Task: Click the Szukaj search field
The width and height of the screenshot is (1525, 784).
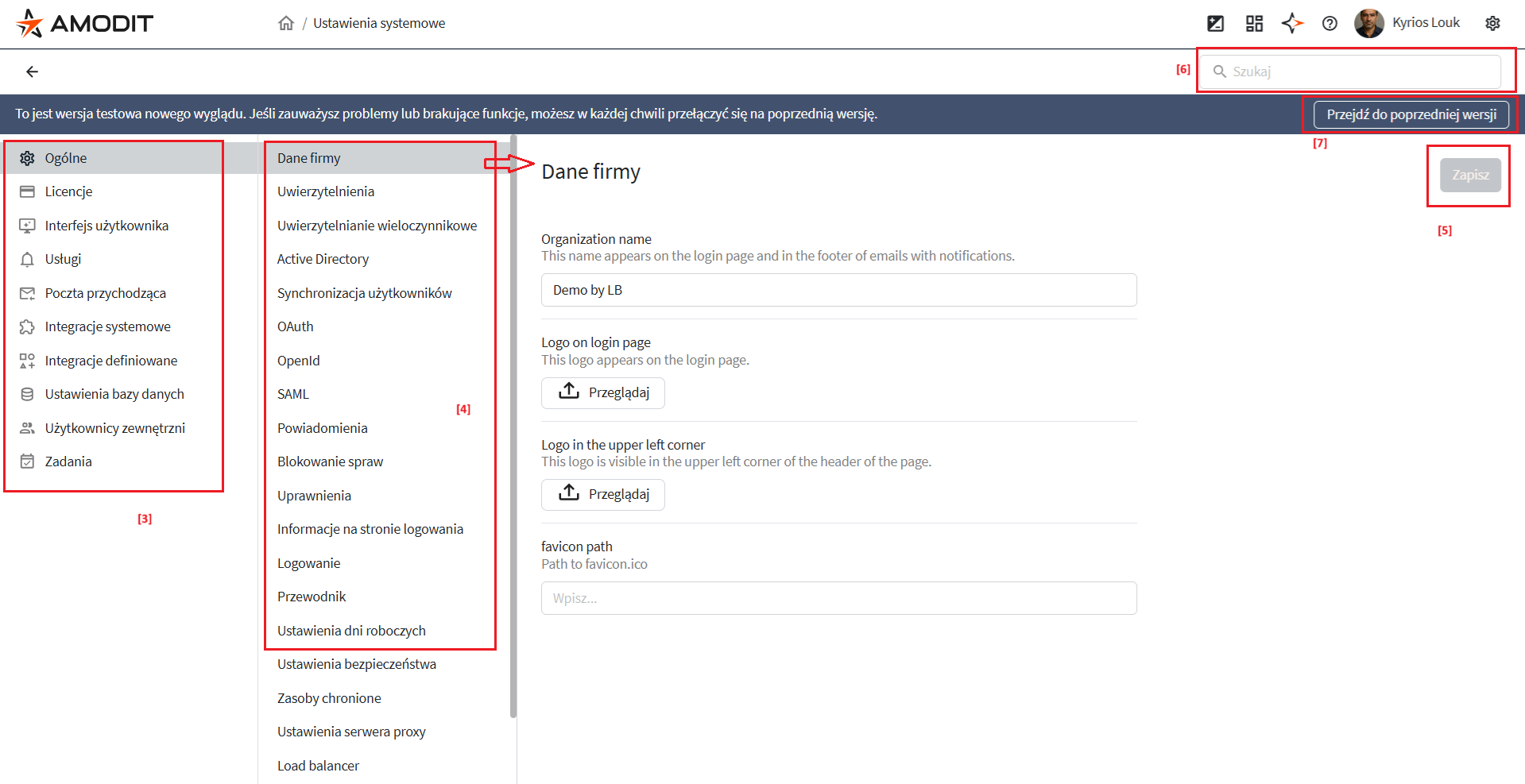Action: tap(1359, 71)
